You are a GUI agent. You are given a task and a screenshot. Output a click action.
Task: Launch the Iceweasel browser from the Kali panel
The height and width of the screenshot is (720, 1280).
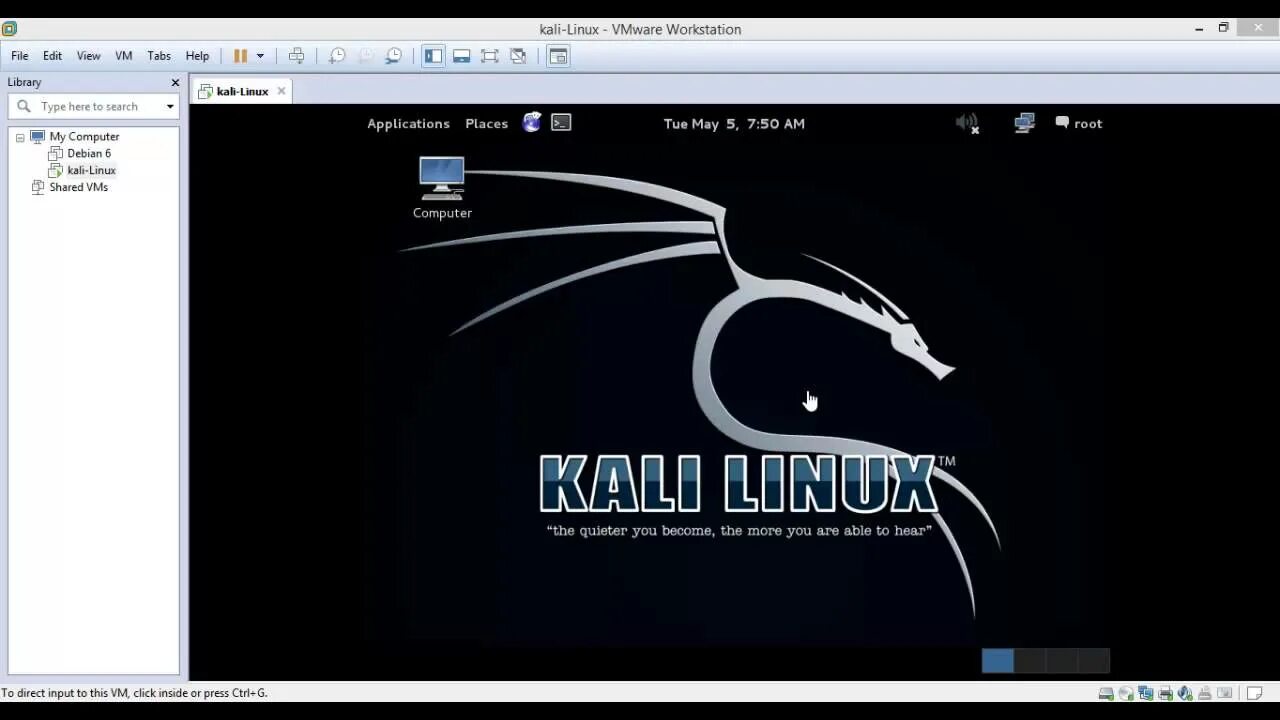532,122
